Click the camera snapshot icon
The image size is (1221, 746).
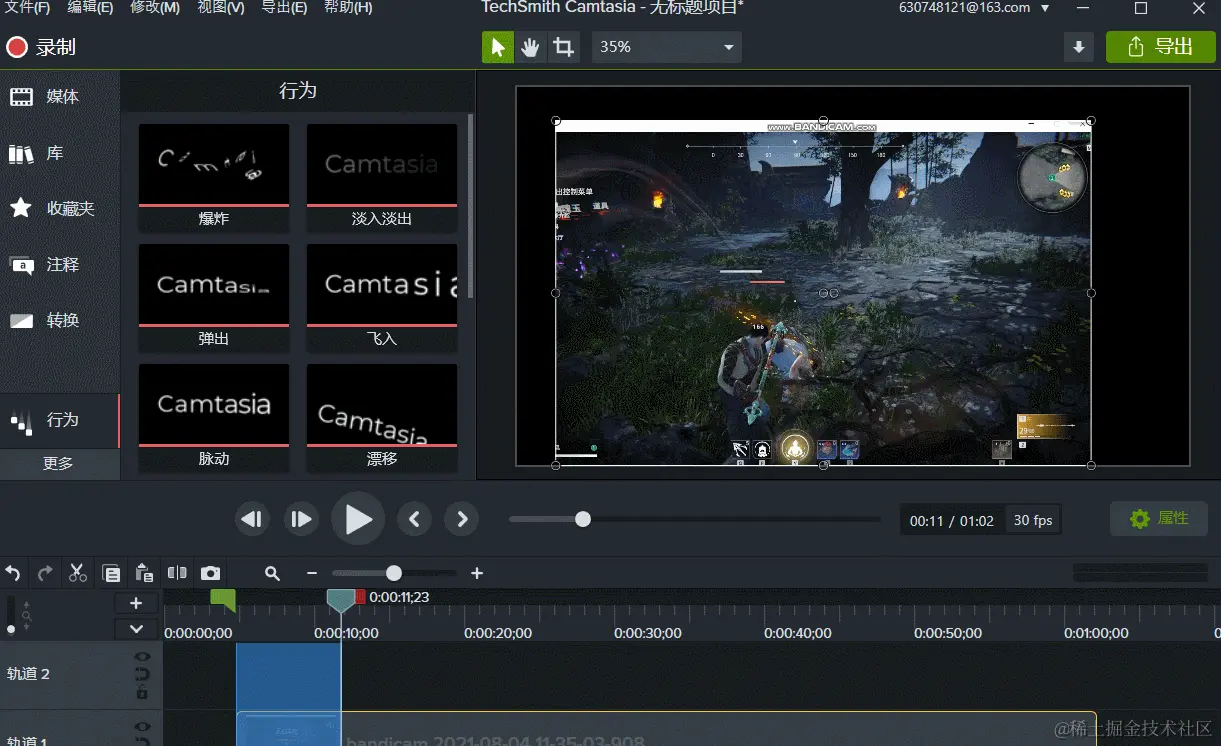click(210, 573)
